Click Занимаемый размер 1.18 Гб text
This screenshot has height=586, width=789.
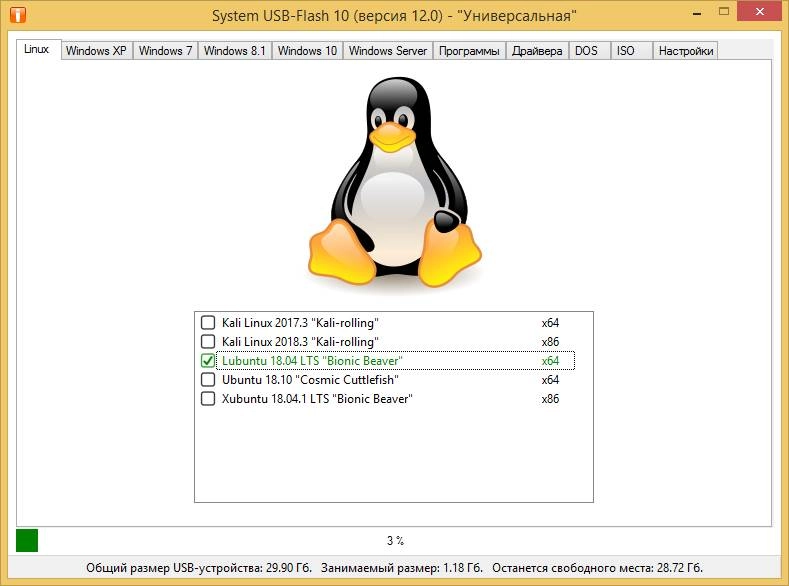[x=402, y=568]
